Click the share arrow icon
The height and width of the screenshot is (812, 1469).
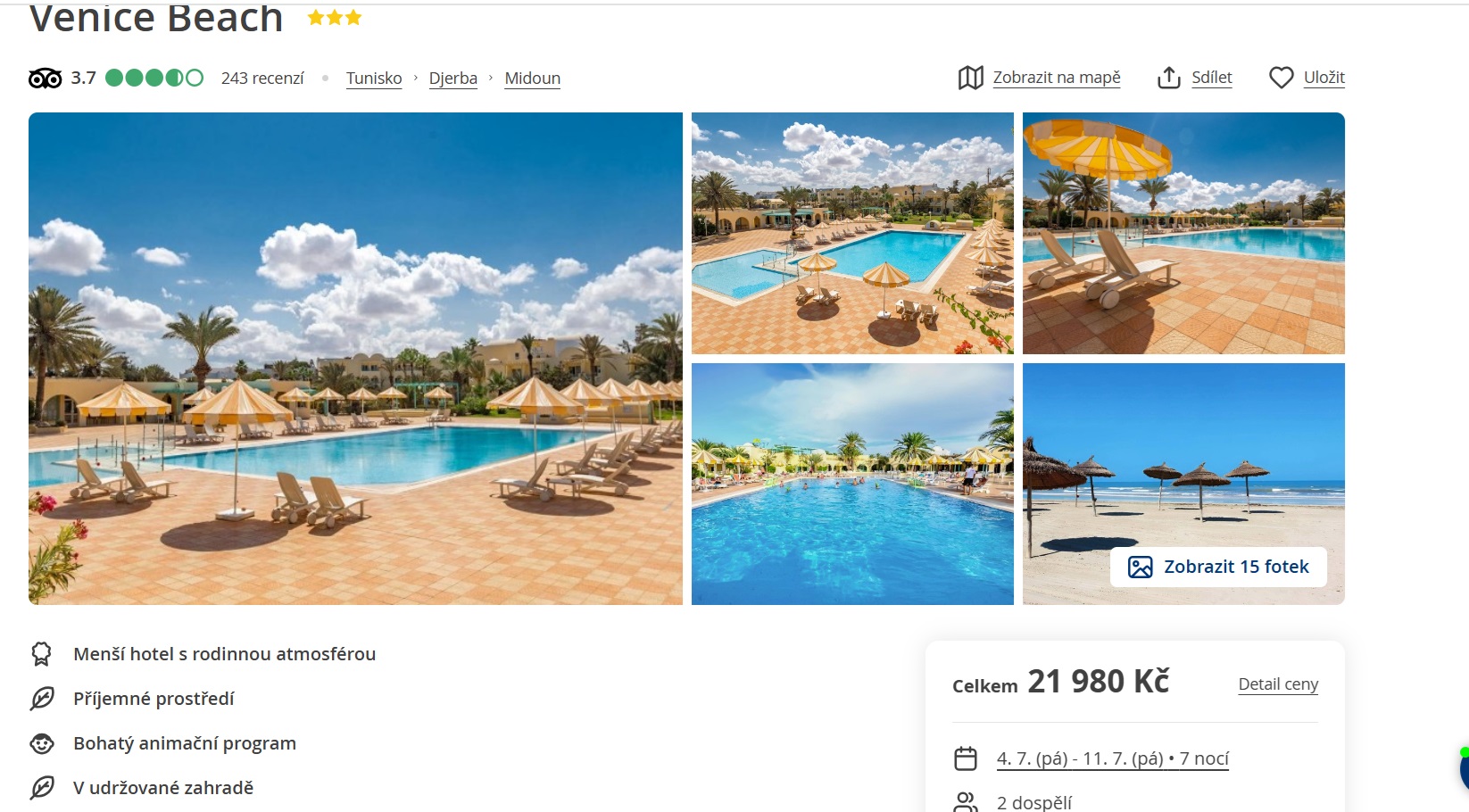1169,78
